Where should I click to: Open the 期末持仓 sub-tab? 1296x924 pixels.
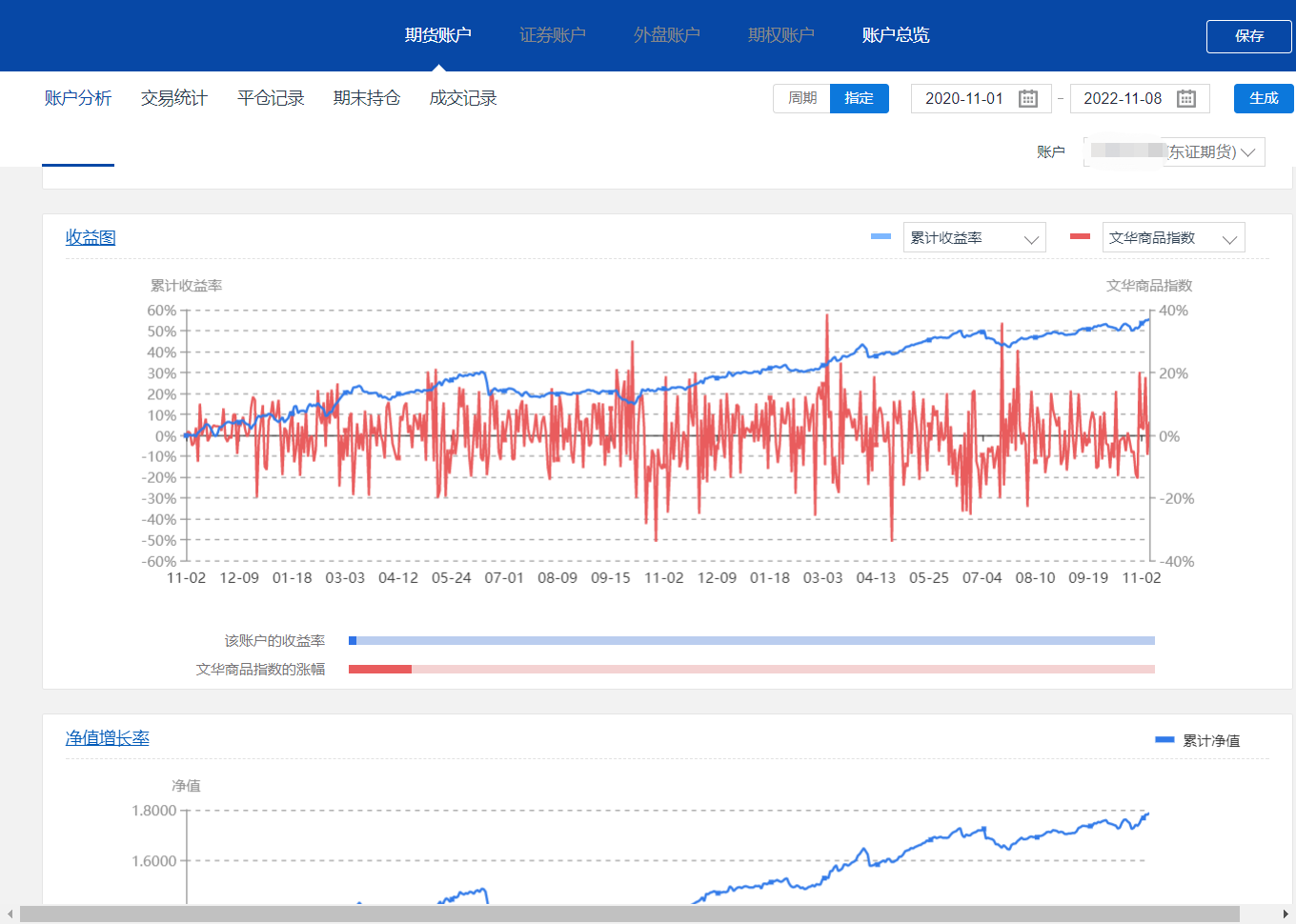click(x=367, y=98)
